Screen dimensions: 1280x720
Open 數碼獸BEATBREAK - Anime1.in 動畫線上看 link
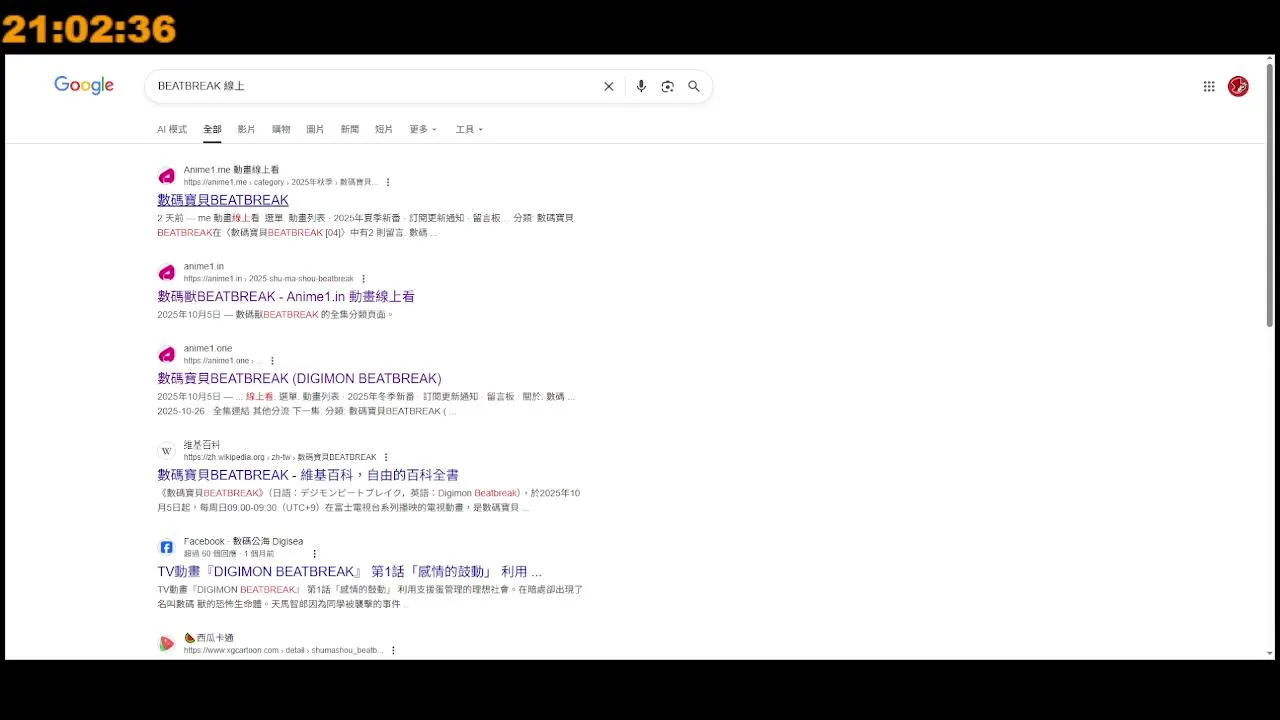pos(286,296)
